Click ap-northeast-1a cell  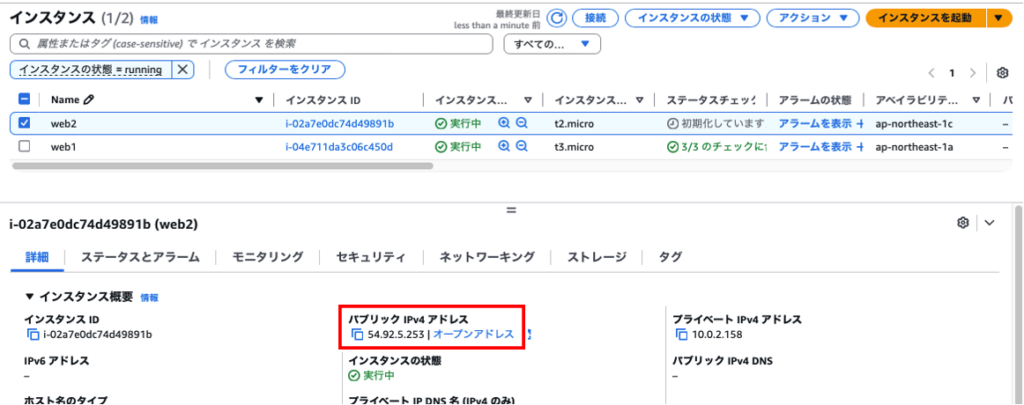914,146
